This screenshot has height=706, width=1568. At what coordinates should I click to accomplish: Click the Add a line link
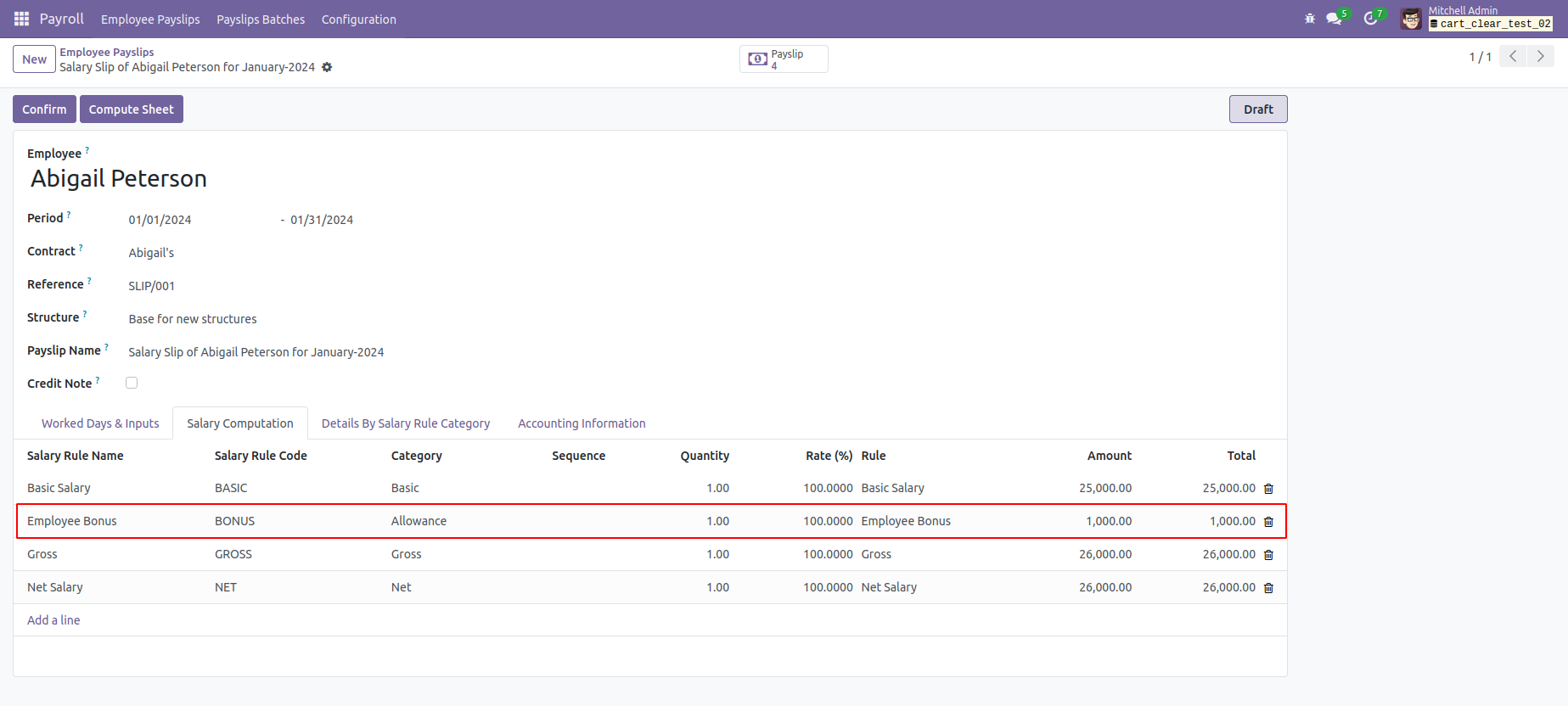click(x=53, y=620)
